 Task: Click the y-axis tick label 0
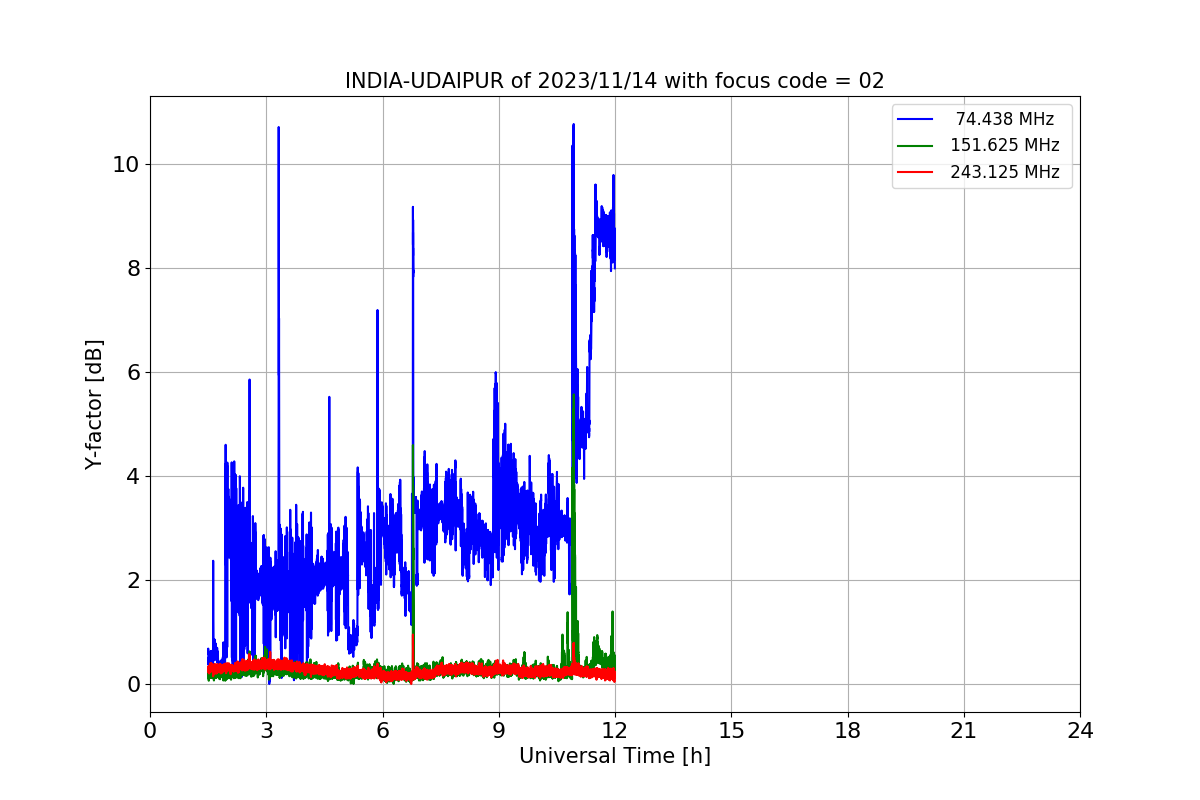pyautogui.click(x=132, y=684)
